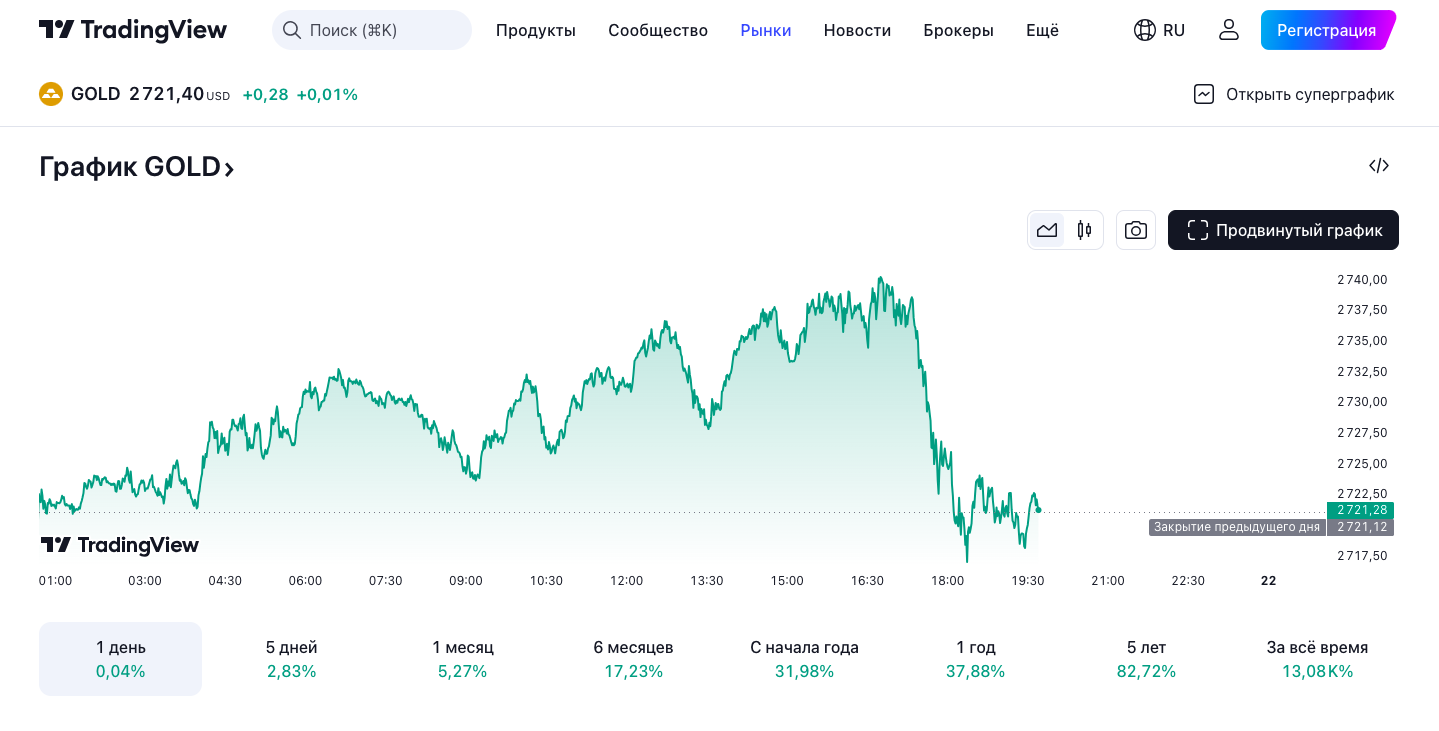Open the RU language selector

coord(1160,30)
